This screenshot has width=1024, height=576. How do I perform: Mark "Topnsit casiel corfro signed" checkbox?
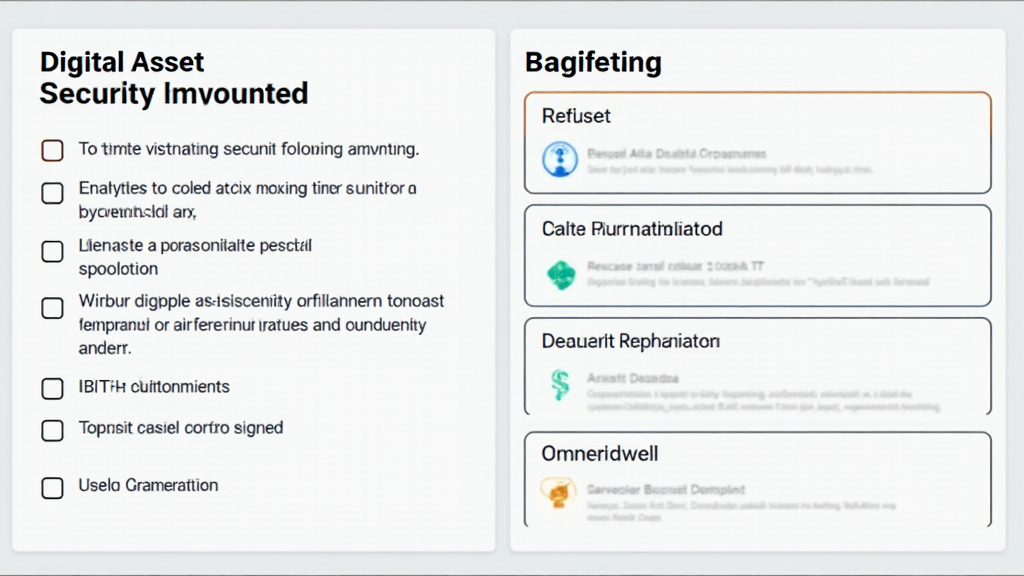point(52,430)
